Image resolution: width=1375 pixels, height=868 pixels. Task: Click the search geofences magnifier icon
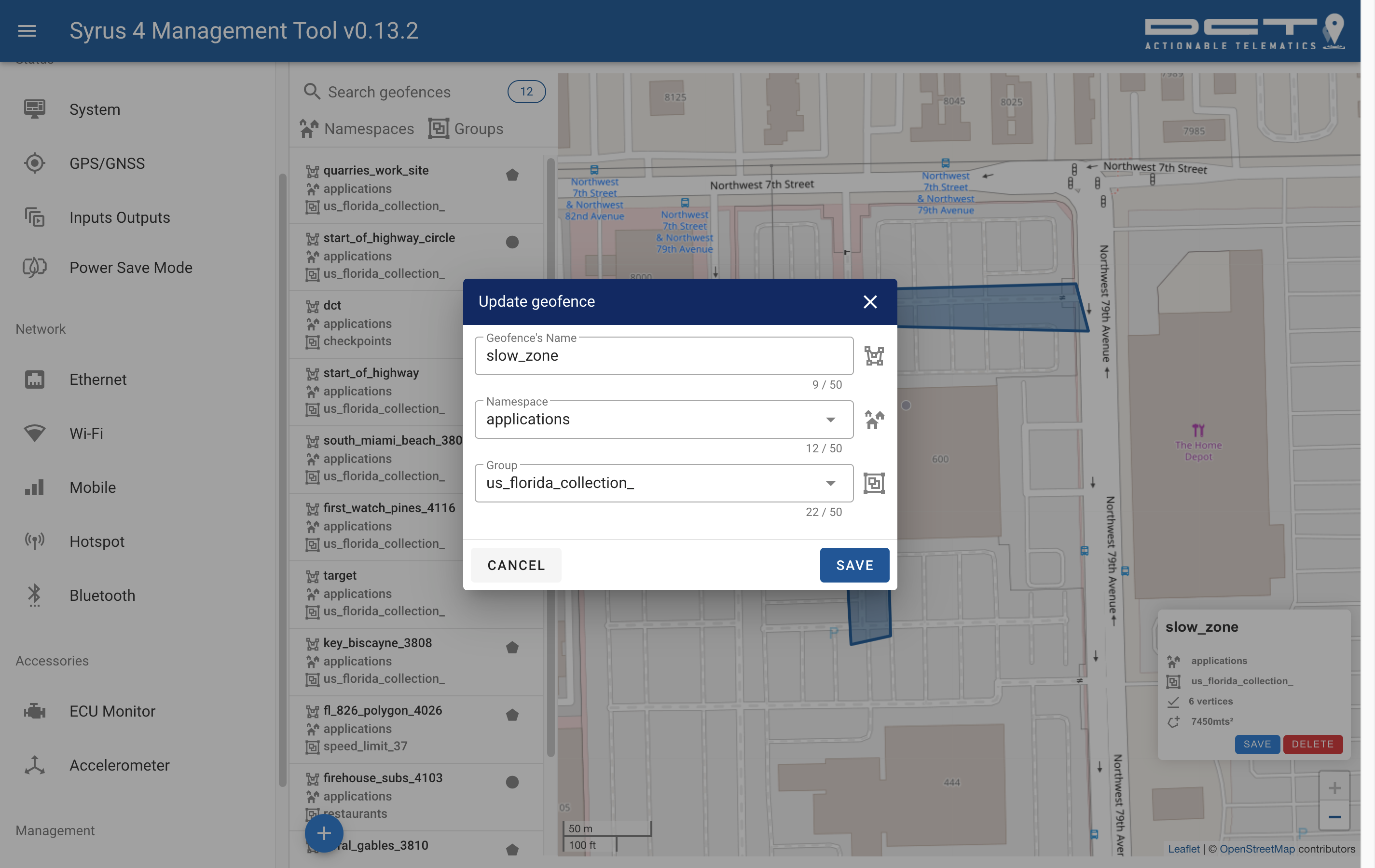coord(312,91)
